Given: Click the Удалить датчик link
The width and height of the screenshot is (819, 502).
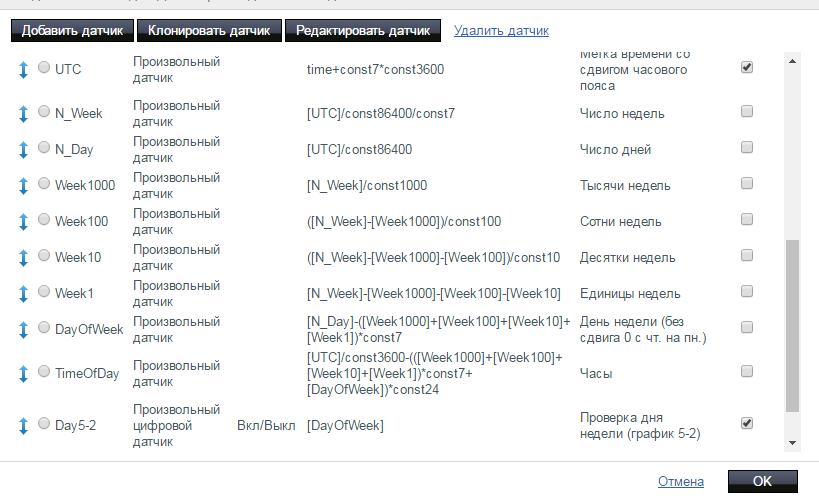Looking at the screenshot, I should 501,31.
